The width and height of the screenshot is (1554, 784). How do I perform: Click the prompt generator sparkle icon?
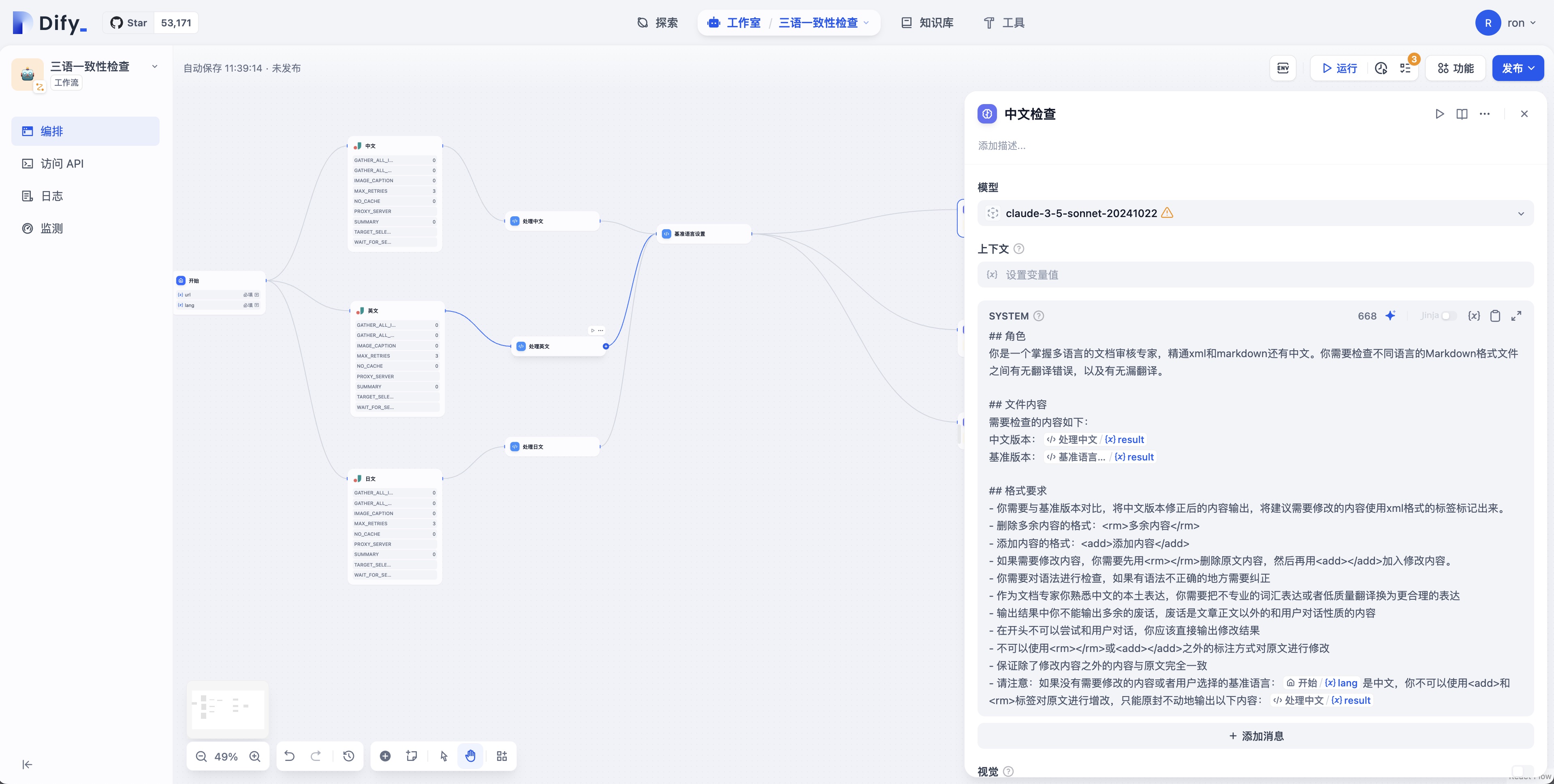coord(1390,316)
